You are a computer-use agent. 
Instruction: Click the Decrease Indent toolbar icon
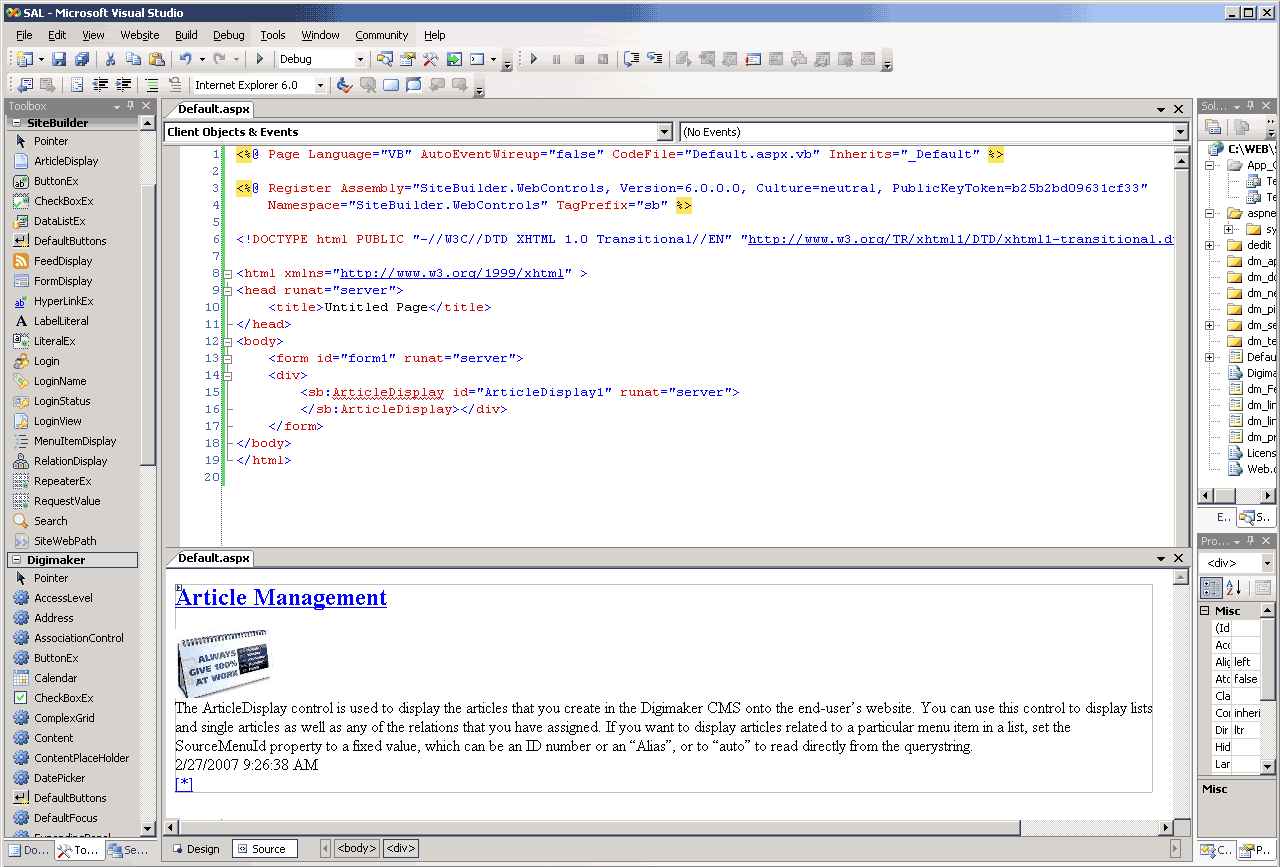(x=100, y=85)
